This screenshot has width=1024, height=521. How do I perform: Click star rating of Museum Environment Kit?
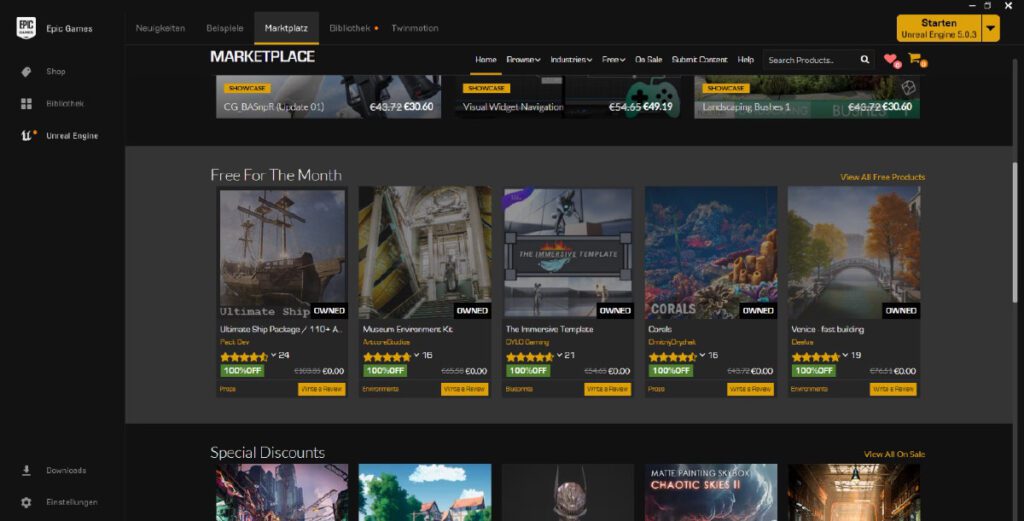(x=387, y=356)
